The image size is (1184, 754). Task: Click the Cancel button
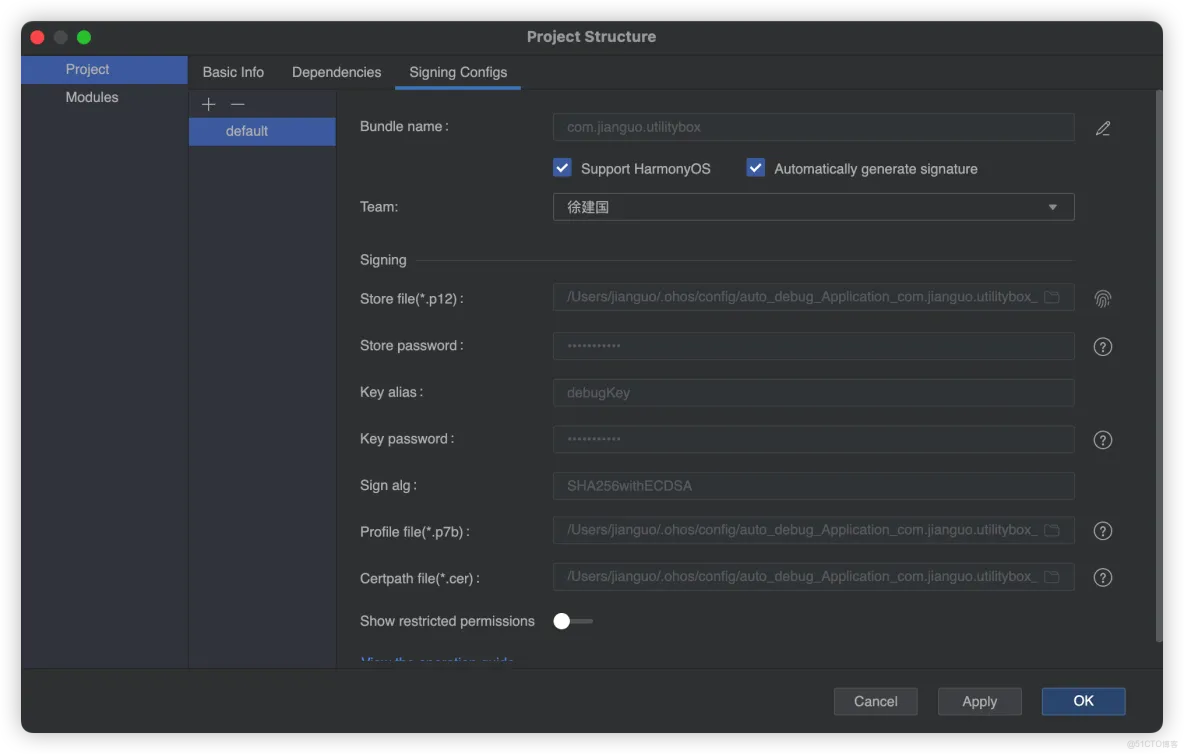pyautogui.click(x=876, y=701)
